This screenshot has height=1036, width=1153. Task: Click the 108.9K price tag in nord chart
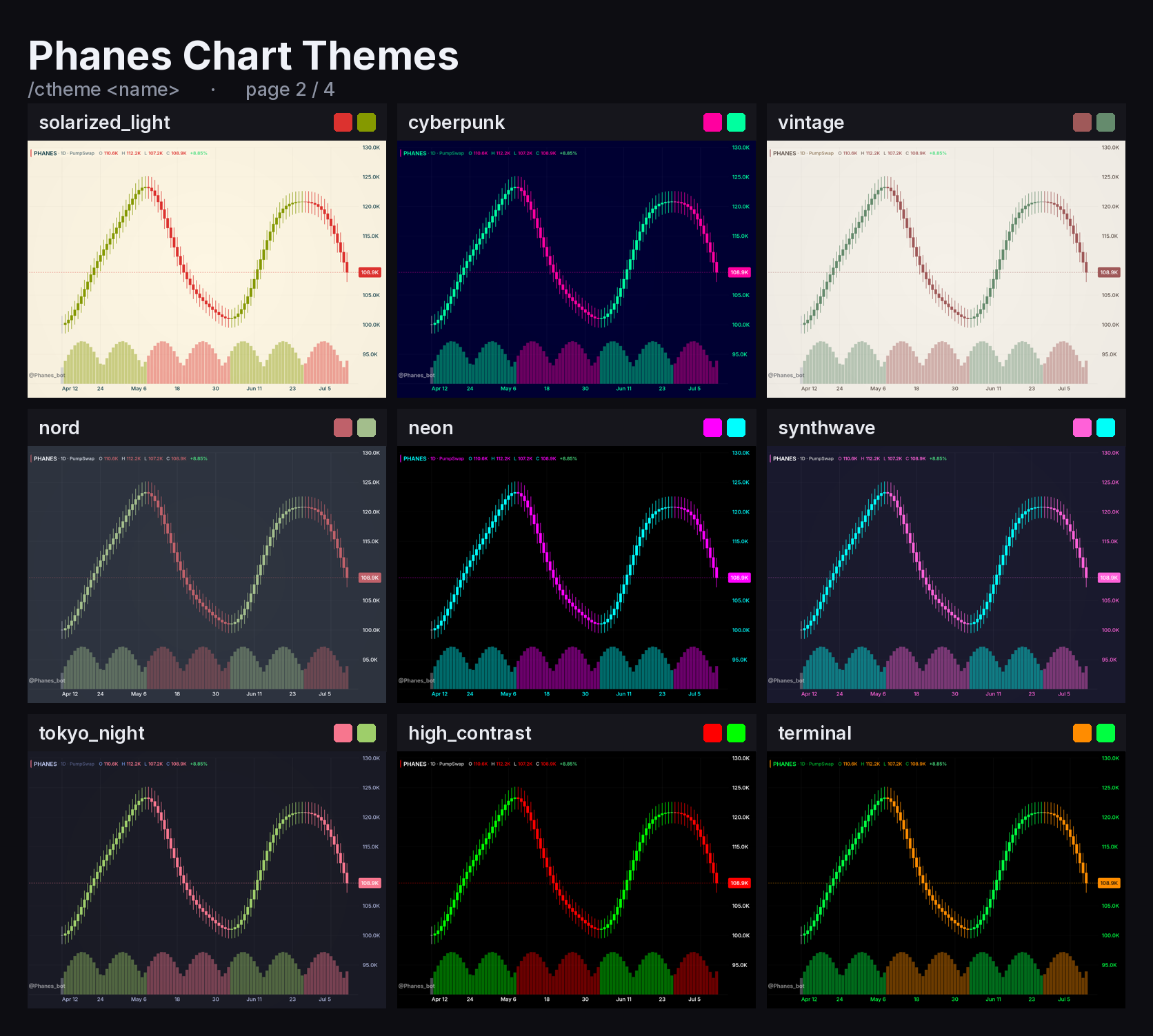tap(370, 578)
